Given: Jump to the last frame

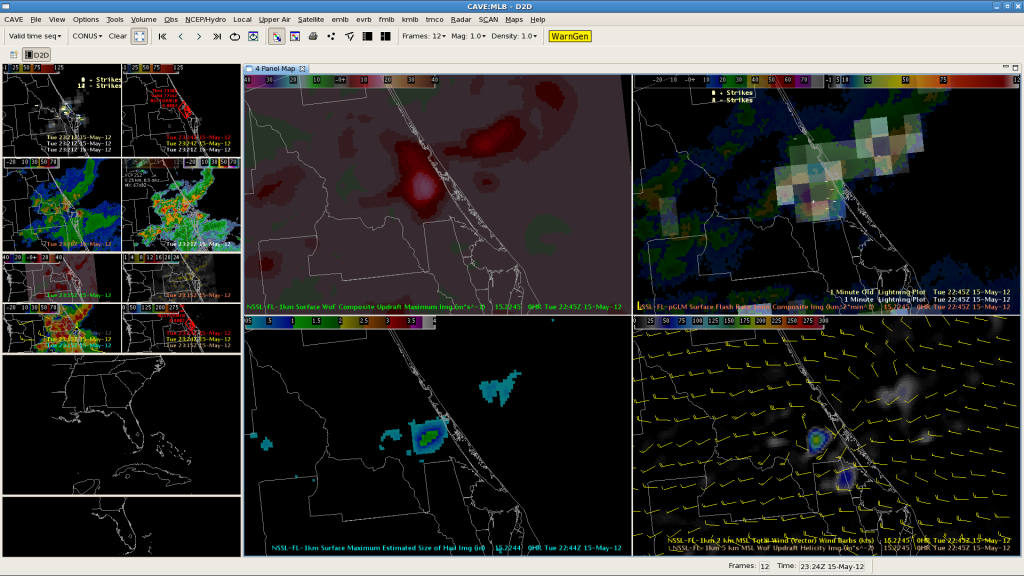Looking at the screenshot, I should 217,36.
